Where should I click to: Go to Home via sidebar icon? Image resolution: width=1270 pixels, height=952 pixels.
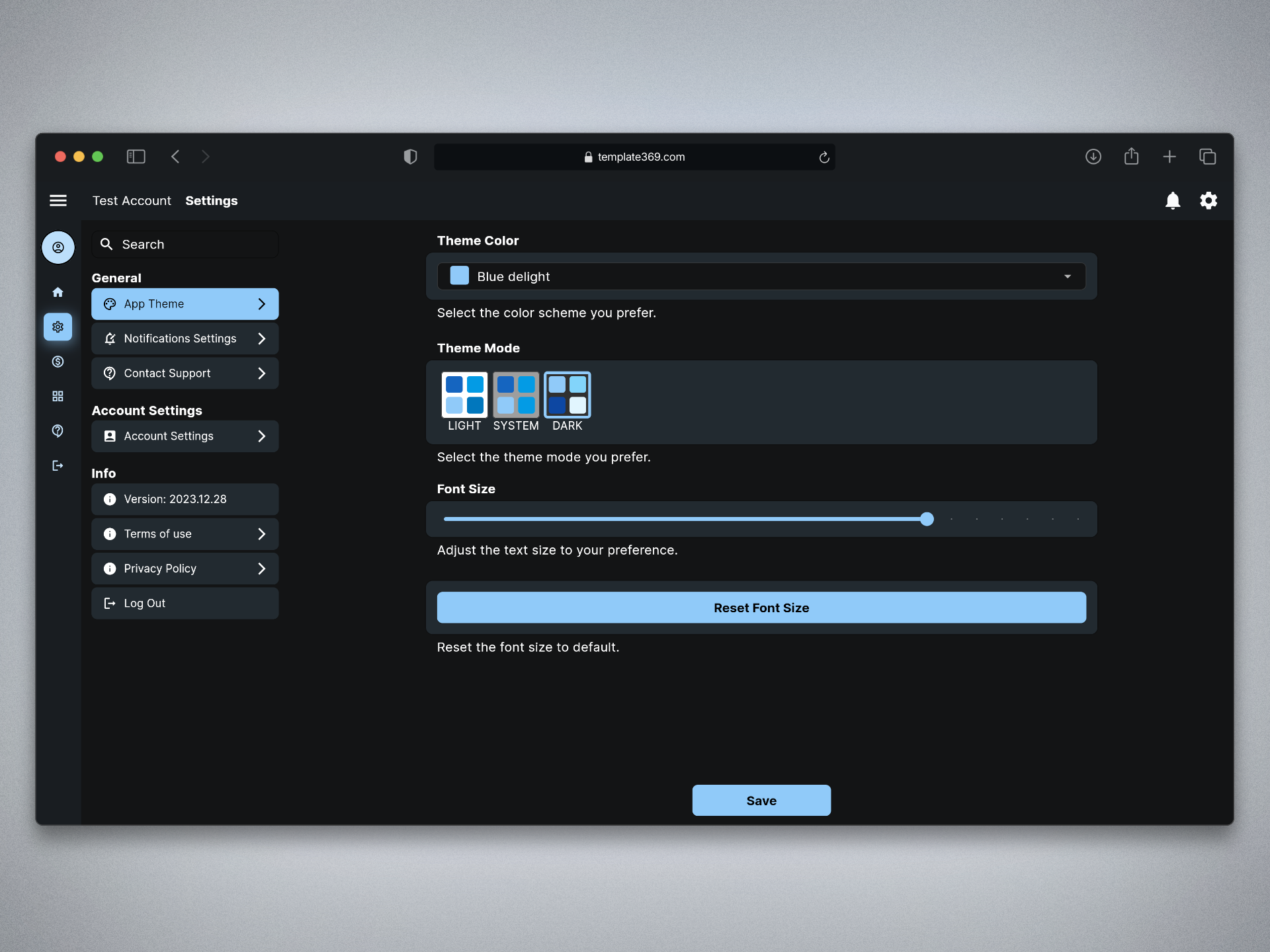58,292
